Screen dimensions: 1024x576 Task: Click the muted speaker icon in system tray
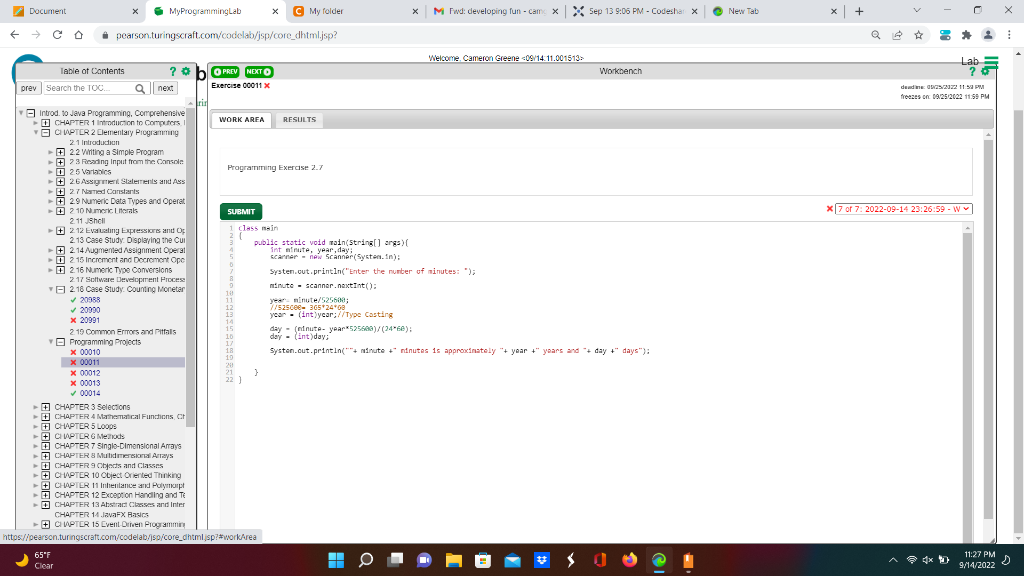coord(927,561)
